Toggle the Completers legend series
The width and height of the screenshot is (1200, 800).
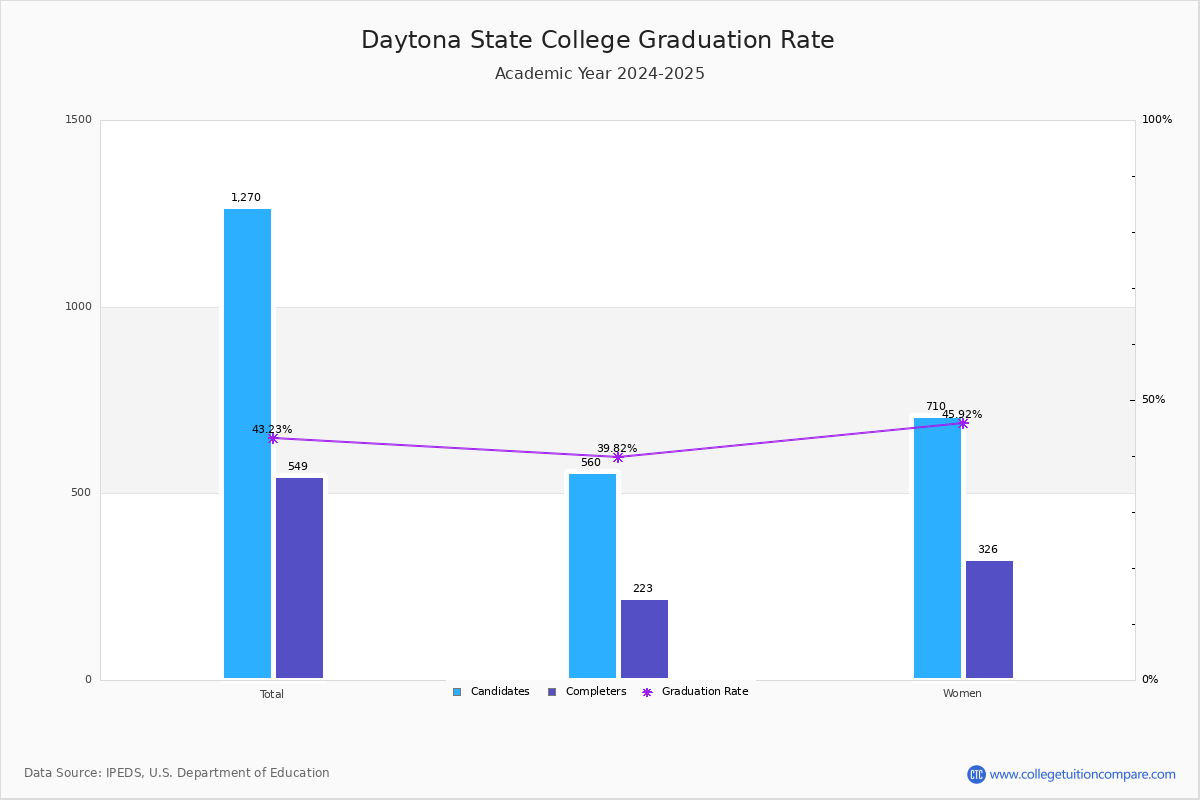(x=595, y=692)
